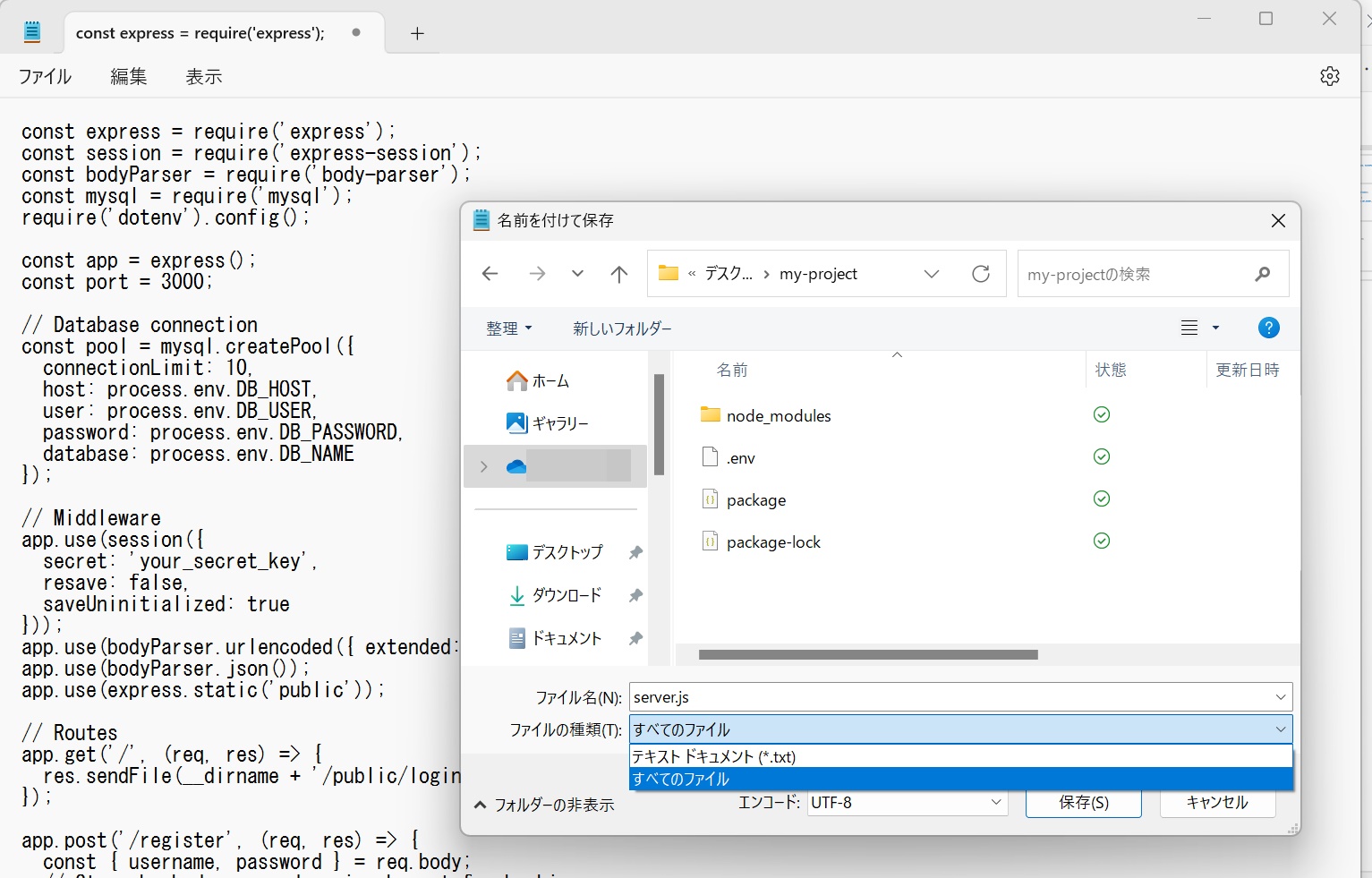Open Notepad settings gear icon
Screen dimensions: 1372x878
(x=1329, y=76)
